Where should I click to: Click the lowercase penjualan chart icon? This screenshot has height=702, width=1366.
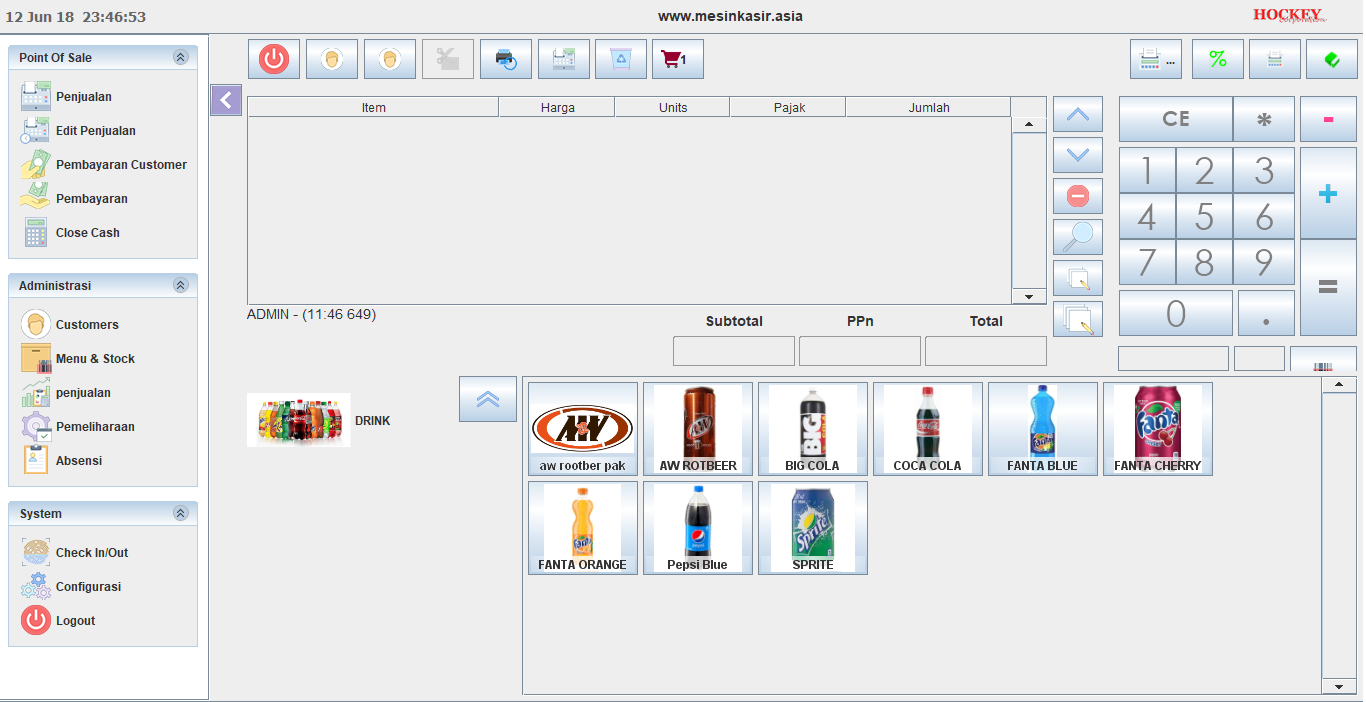pyautogui.click(x=36, y=393)
